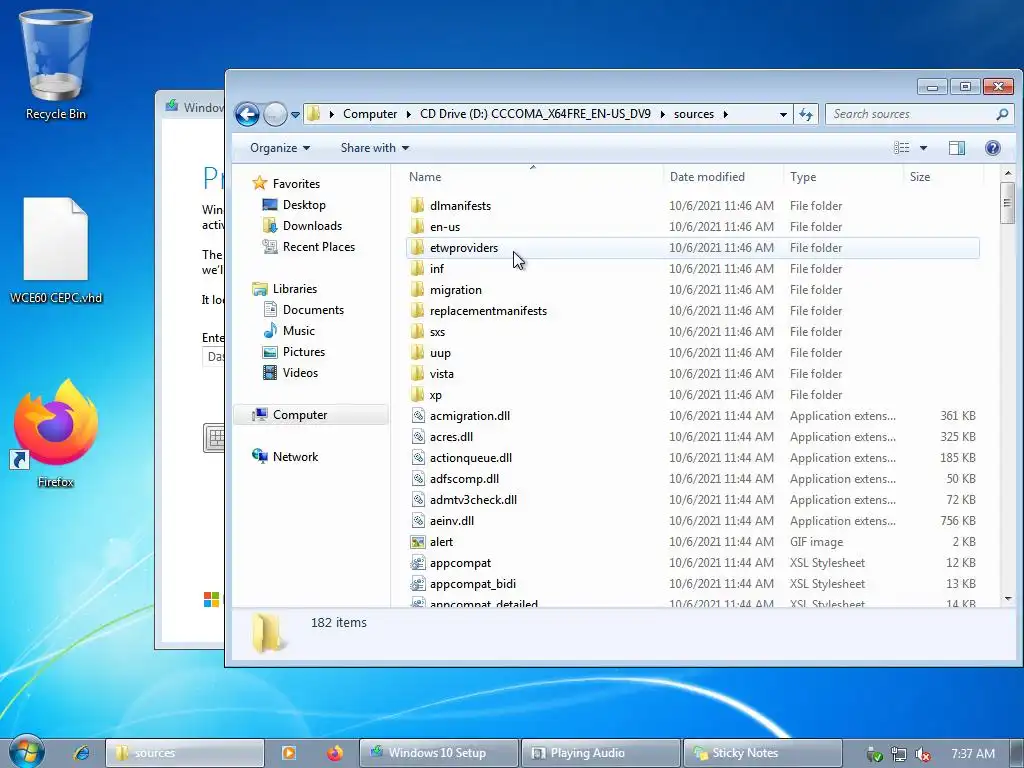Select the vista folder icon
The width and height of the screenshot is (1024, 768).
tap(417, 374)
